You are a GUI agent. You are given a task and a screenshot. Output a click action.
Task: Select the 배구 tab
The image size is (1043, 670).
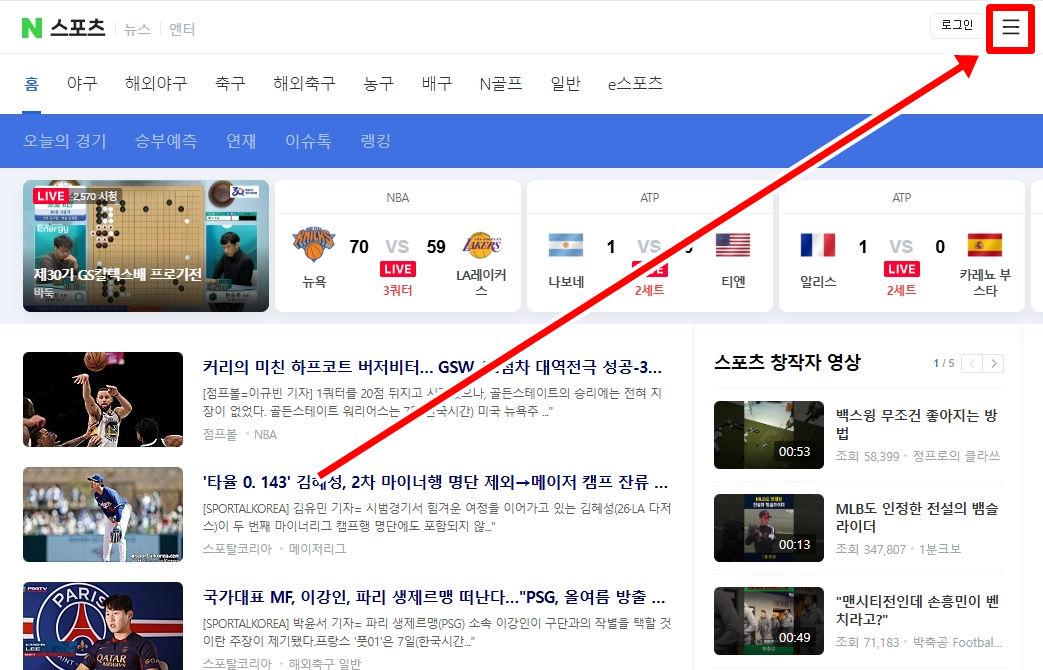(x=437, y=84)
